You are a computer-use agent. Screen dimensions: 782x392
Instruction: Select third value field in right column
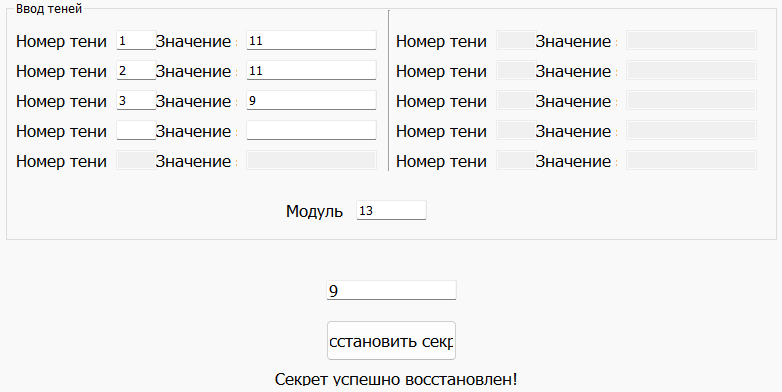(x=691, y=100)
